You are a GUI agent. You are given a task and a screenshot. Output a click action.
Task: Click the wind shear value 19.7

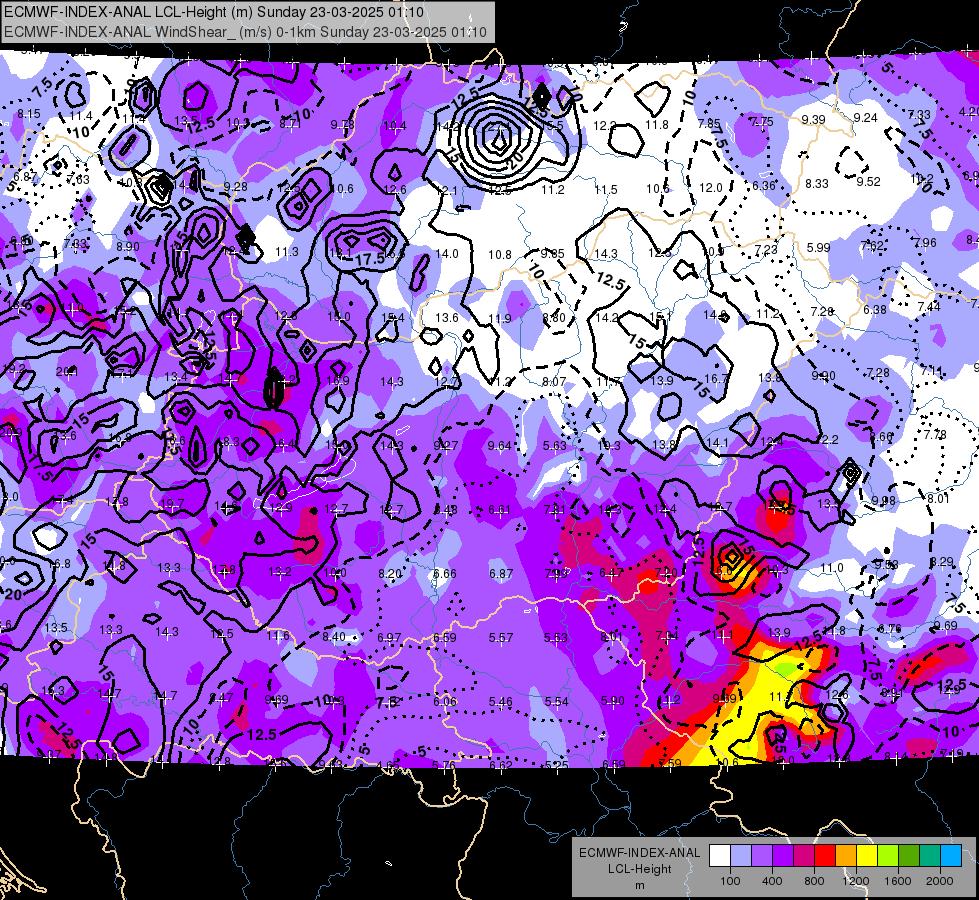coord(172,505)
